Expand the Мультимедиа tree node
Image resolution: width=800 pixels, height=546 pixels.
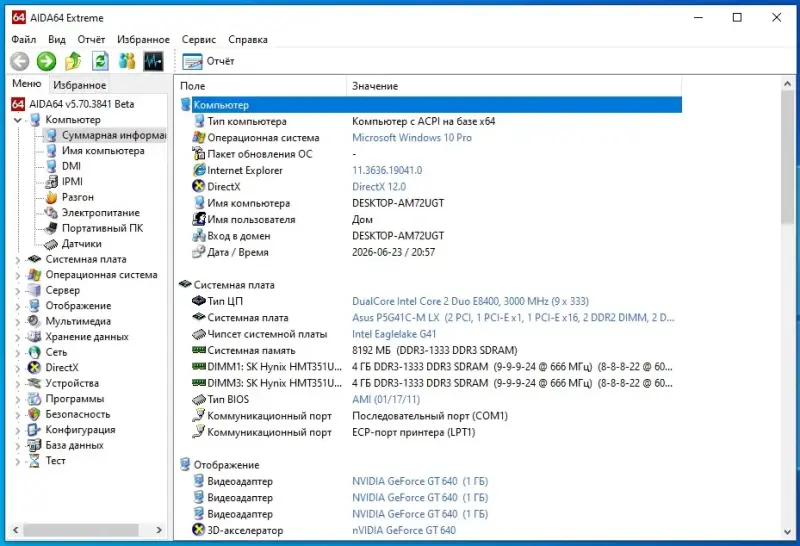18,321
